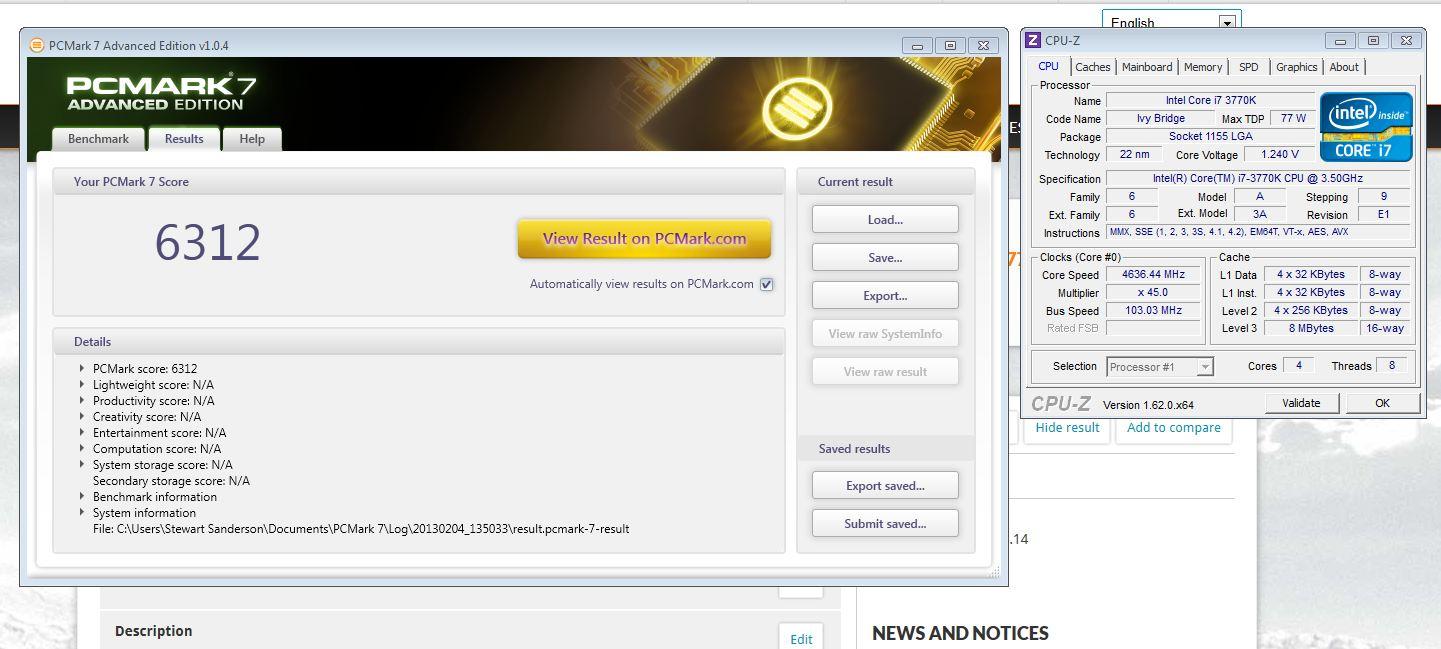Click the Edit button beside Description
The width and height of the screenshot is (1441, 649).
click(801, 639)
